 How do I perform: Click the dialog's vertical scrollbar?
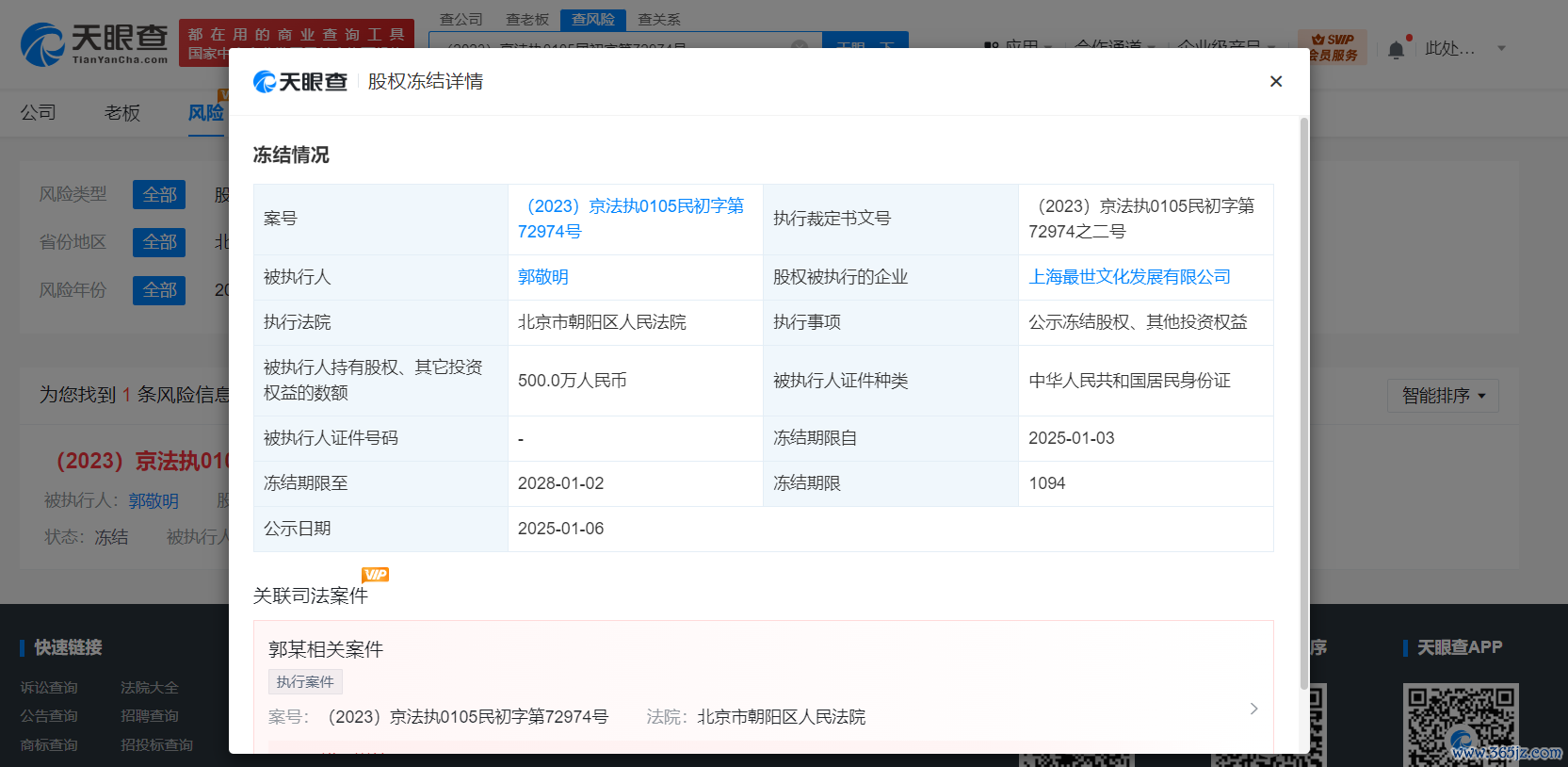1303,403
